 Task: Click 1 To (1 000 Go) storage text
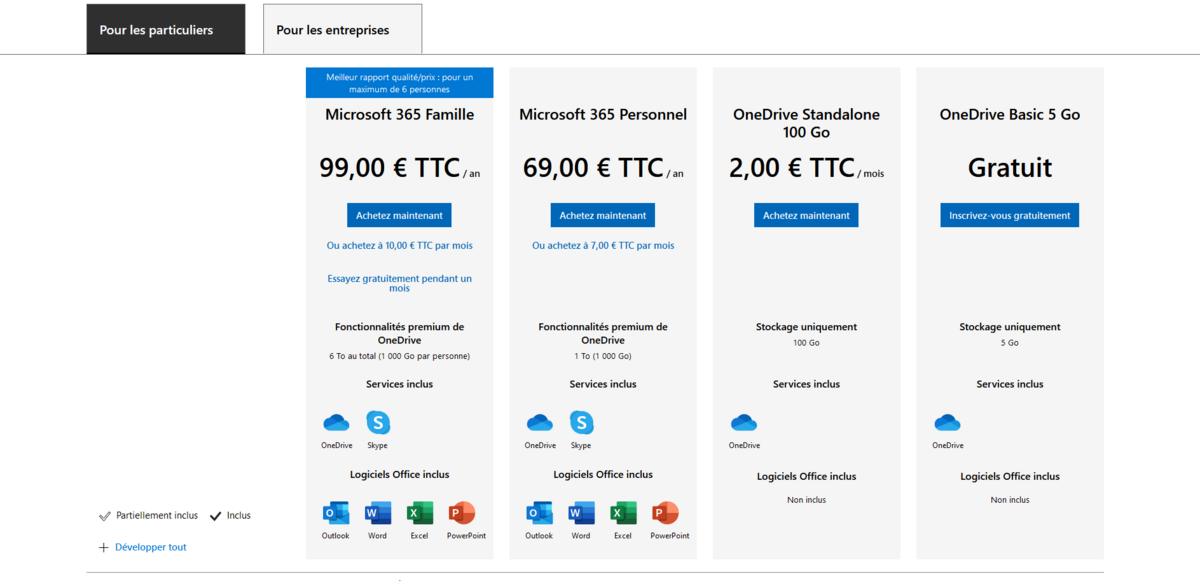603,356
